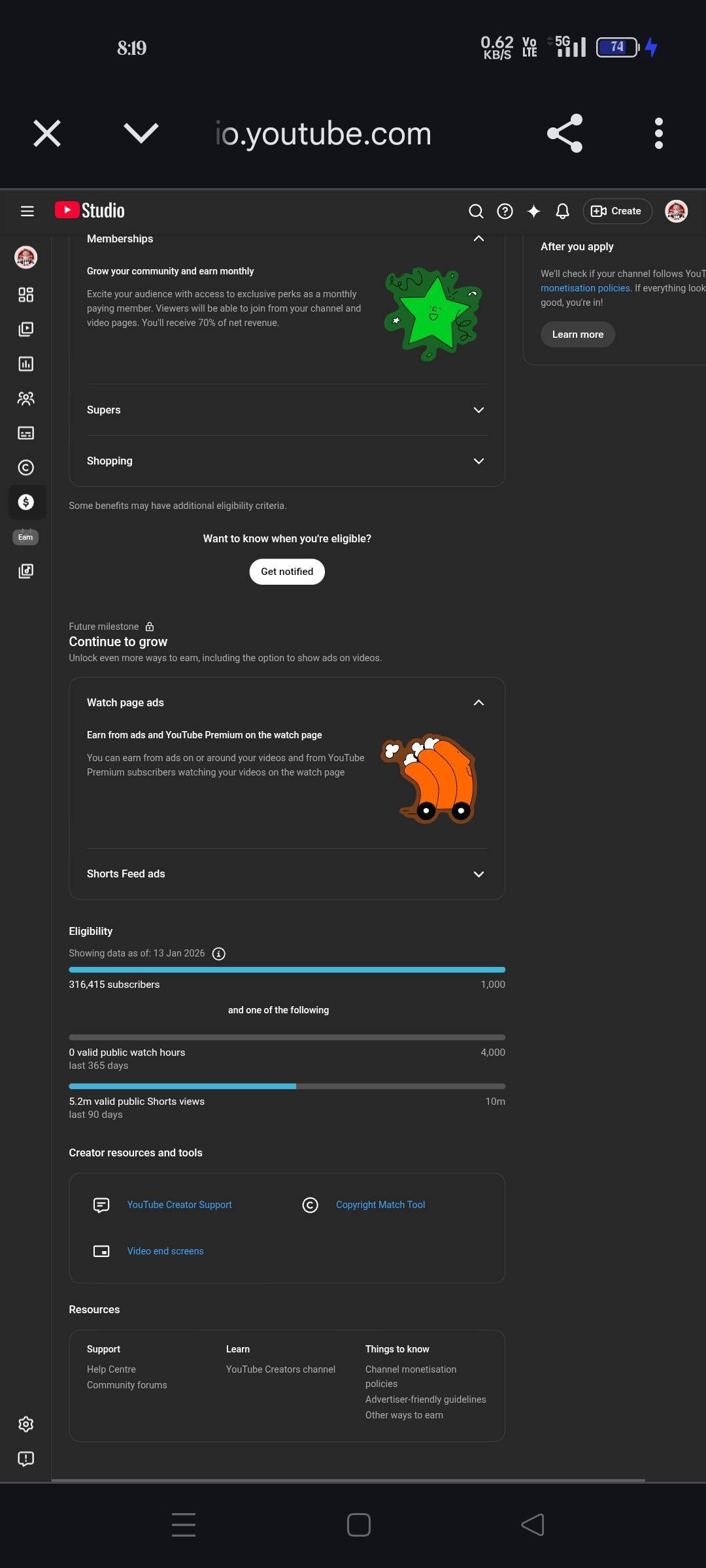Image resolution: width=706 pixels, height=1568 pixels.
Task: Collapse the Watch page ads section
Action: point(479,702)
